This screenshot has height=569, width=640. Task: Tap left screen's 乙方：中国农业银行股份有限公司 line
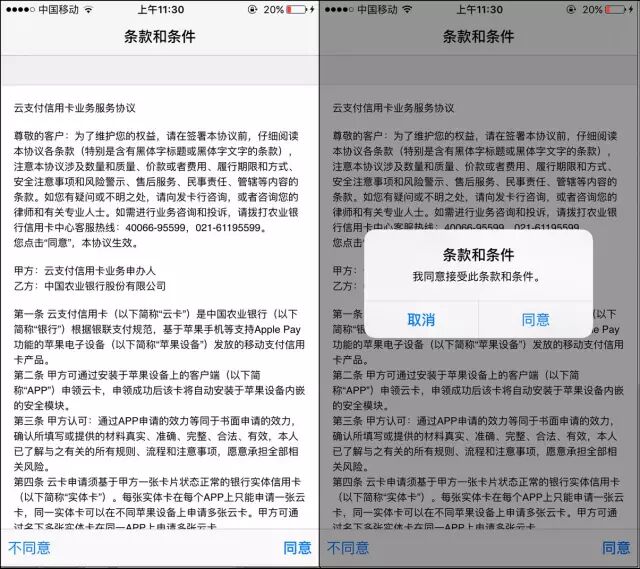pos(90,286)
